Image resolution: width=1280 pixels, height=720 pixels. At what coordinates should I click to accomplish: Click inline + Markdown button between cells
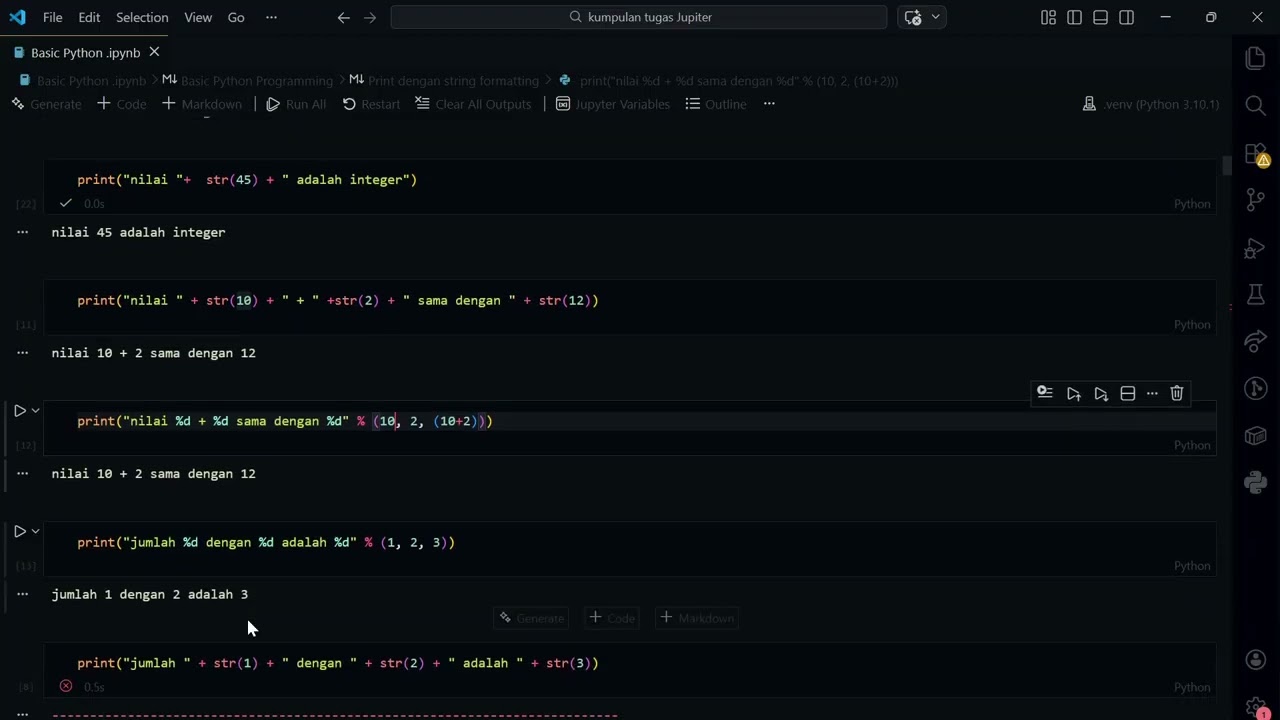click(696, 618)
